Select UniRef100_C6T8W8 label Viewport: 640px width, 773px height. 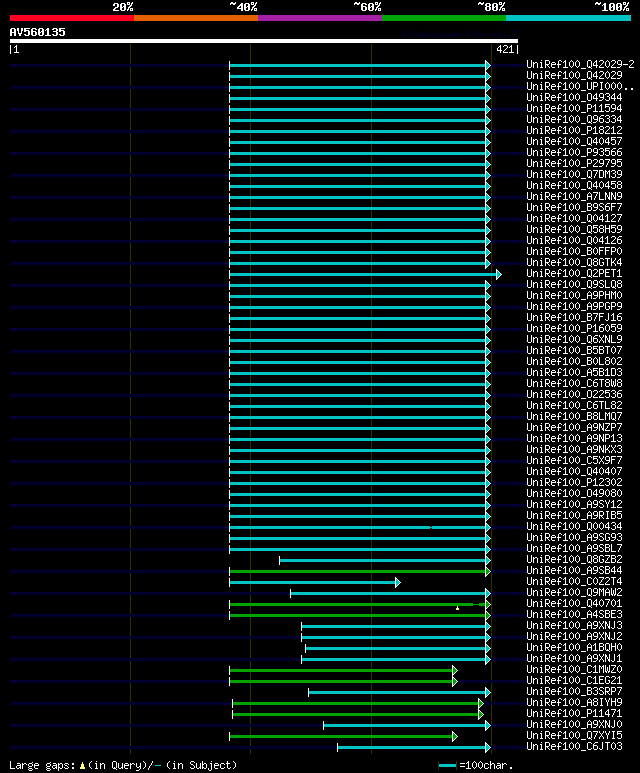[x=574, y=384]
